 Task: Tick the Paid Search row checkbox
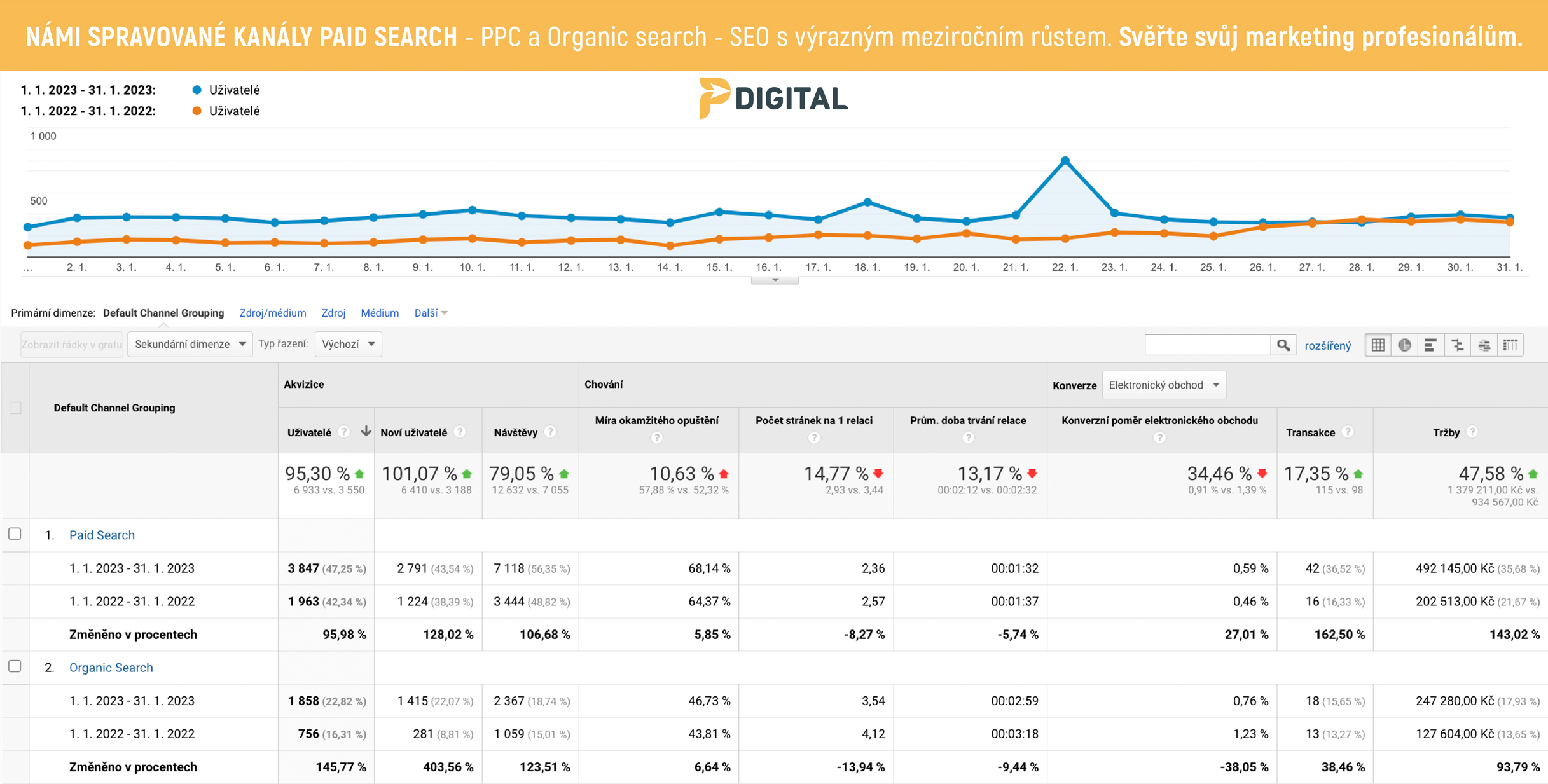[15, 534]
